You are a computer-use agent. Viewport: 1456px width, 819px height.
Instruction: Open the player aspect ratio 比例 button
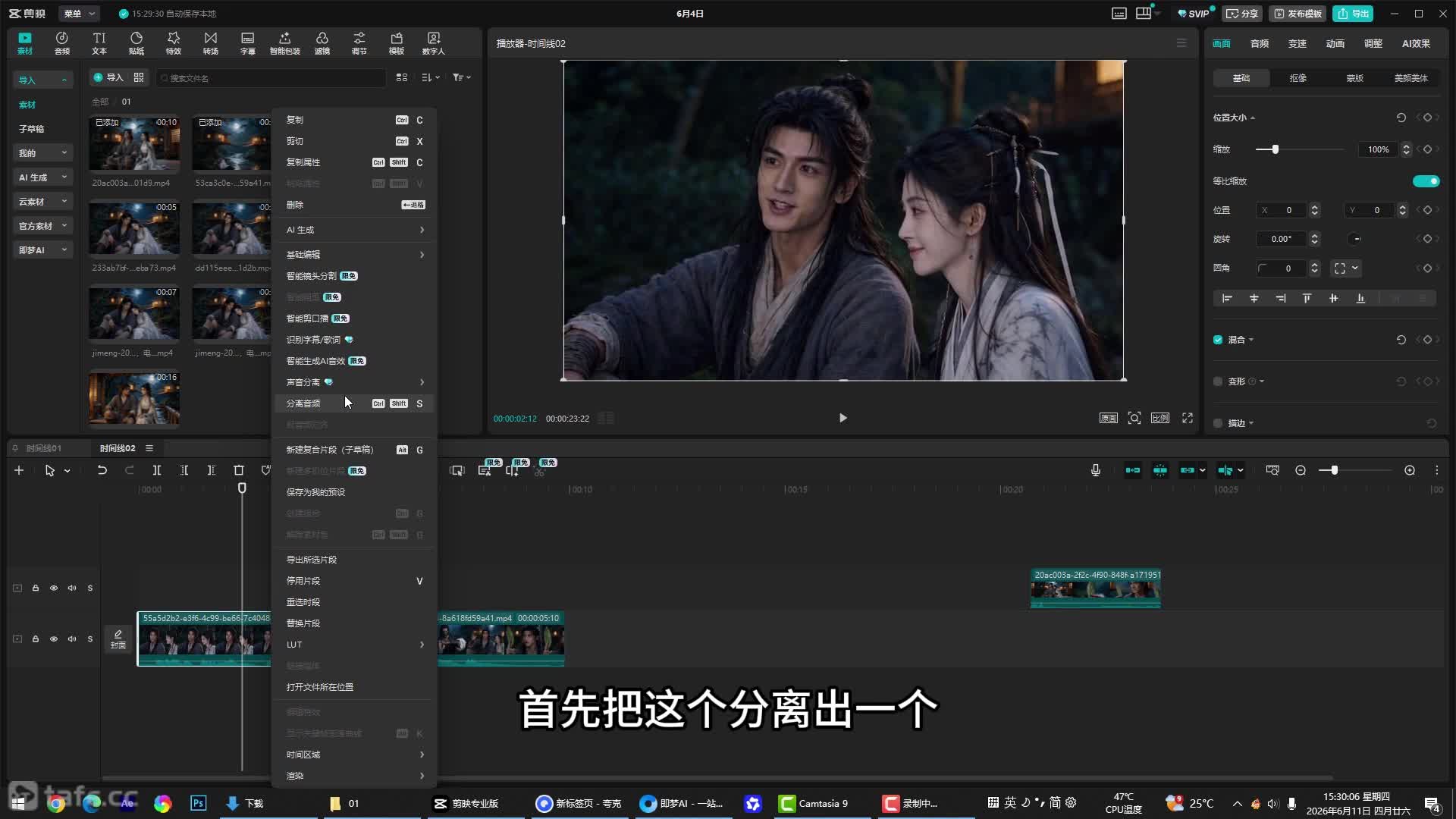tap(1160, 418)
